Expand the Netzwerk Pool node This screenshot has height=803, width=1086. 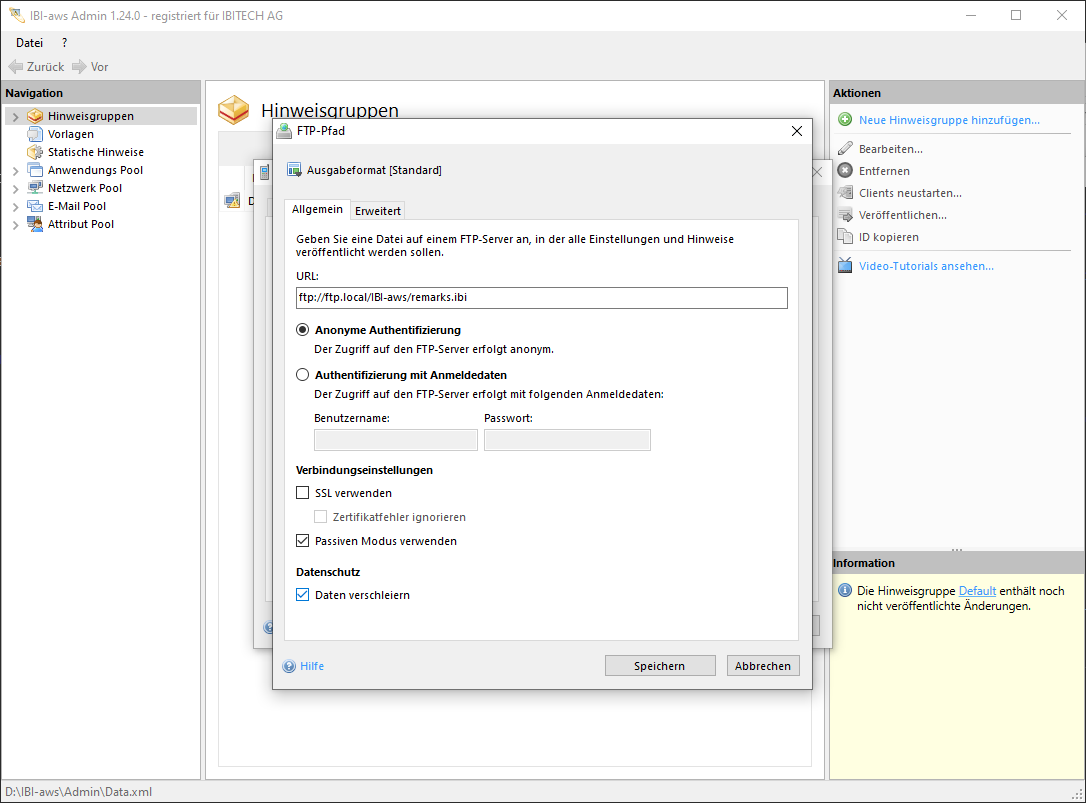[x=15, y=189]
